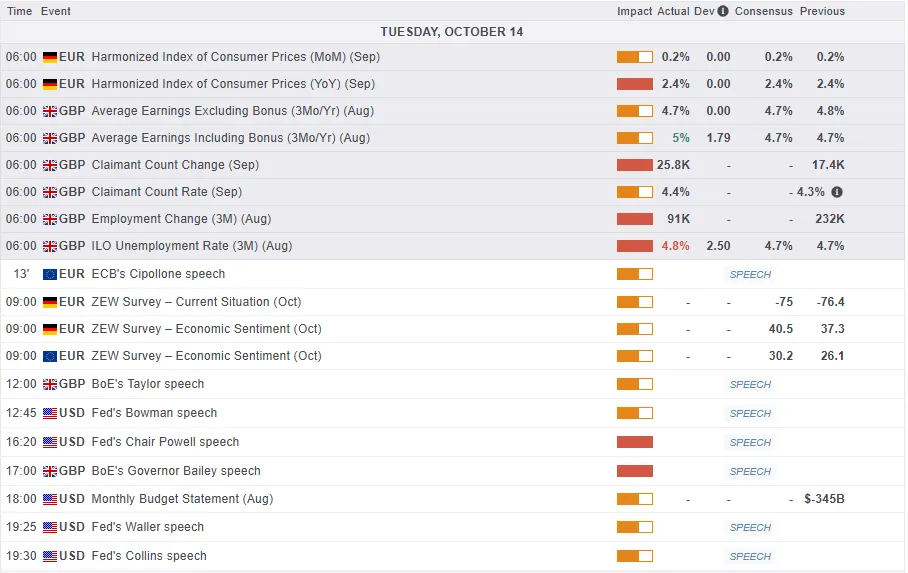Viewport: 908px width, 573px height.
Task: Open the SPEECH badge for BoE's Taylor speech
Action: click(x=750, y=385)
